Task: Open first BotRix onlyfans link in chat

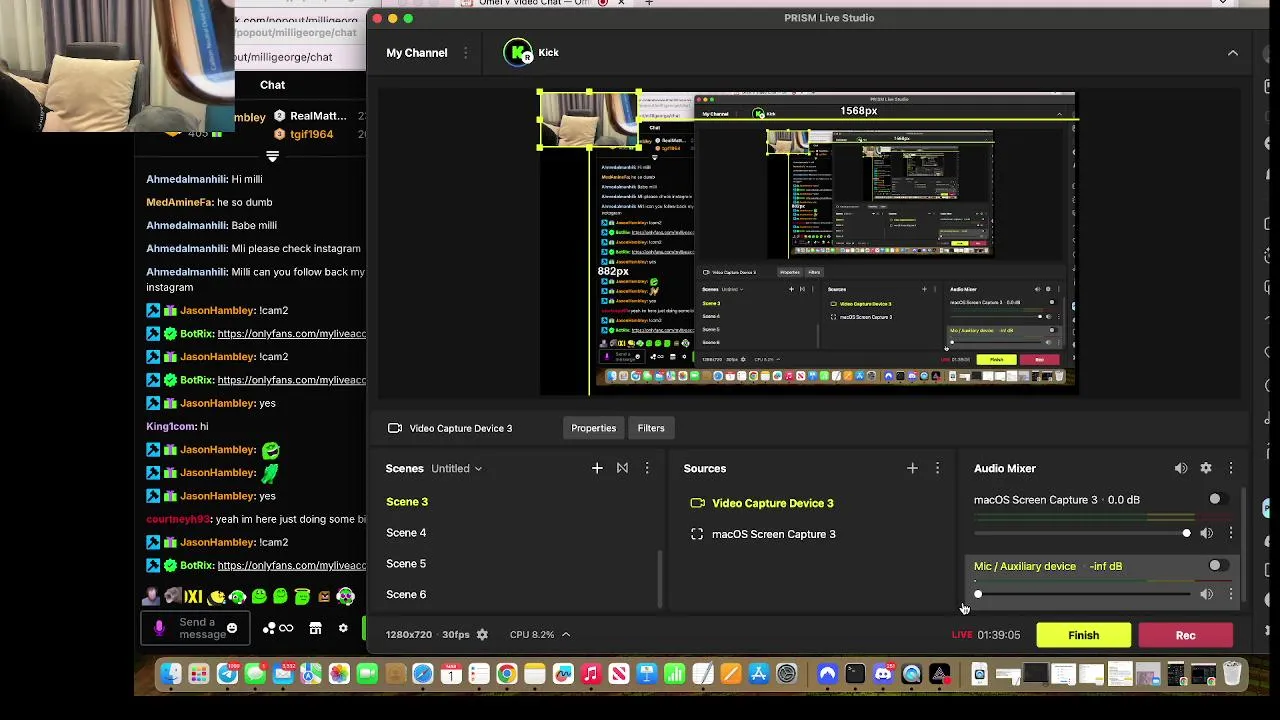Action: pos(292,334)
